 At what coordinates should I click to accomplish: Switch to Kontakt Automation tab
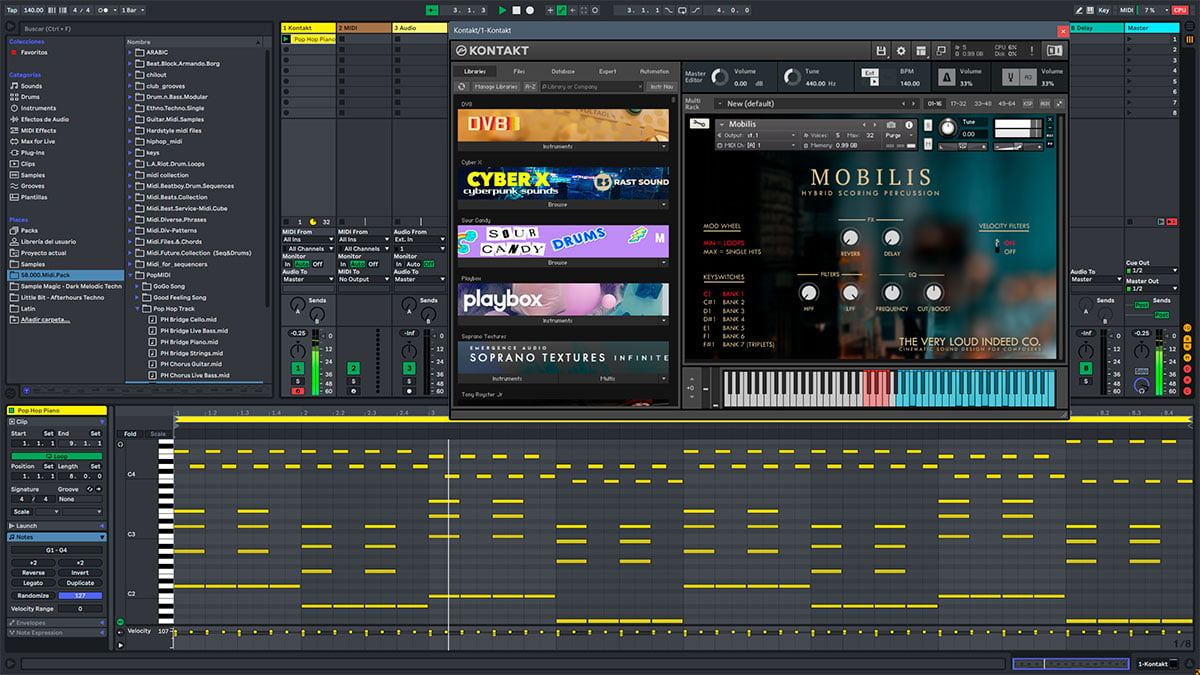[x=654, y=72]
